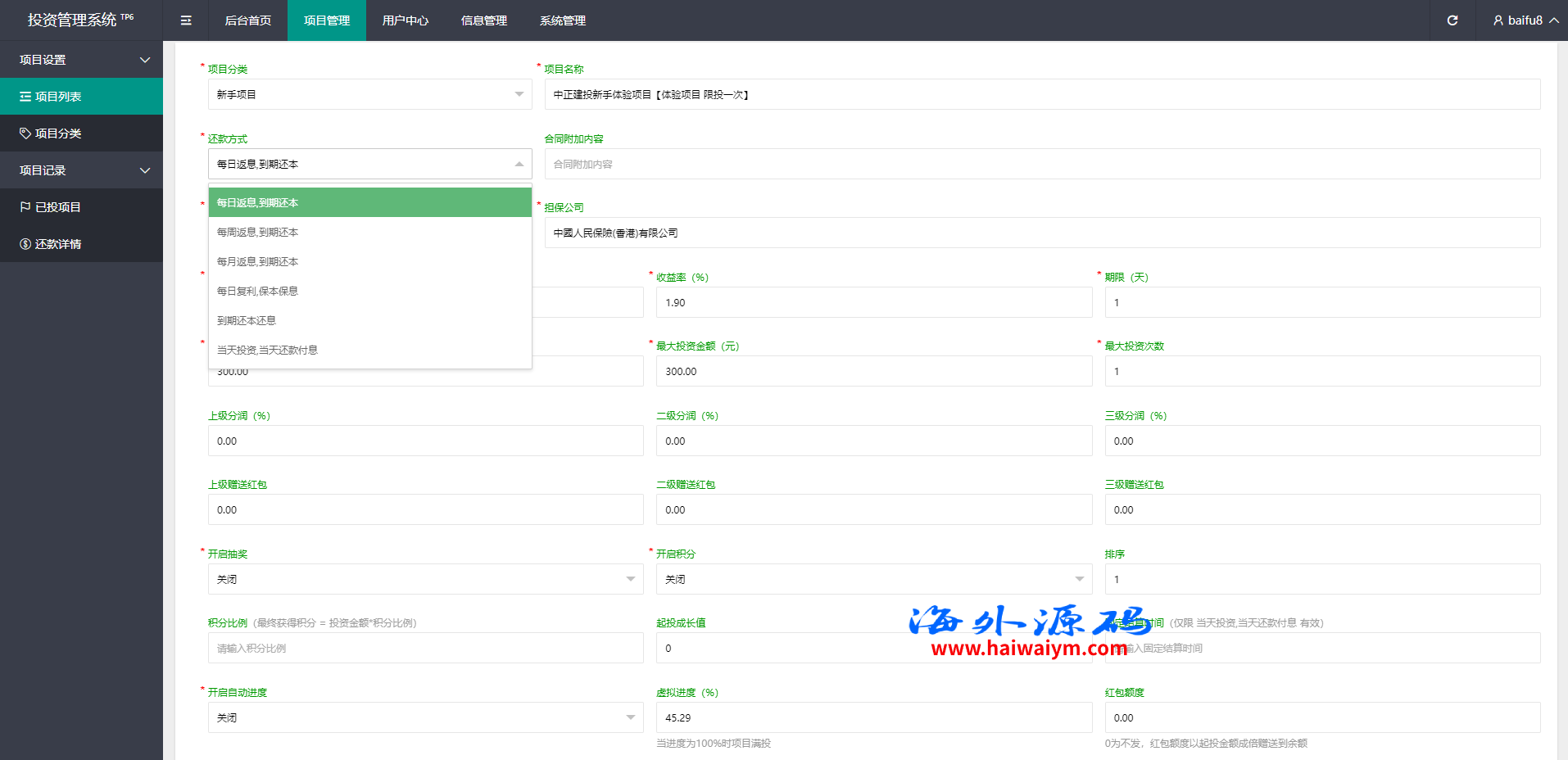This screenshot has height=760, width=1568.
Task: Click the 收益率 (%) input field
Action: [873, 303]
